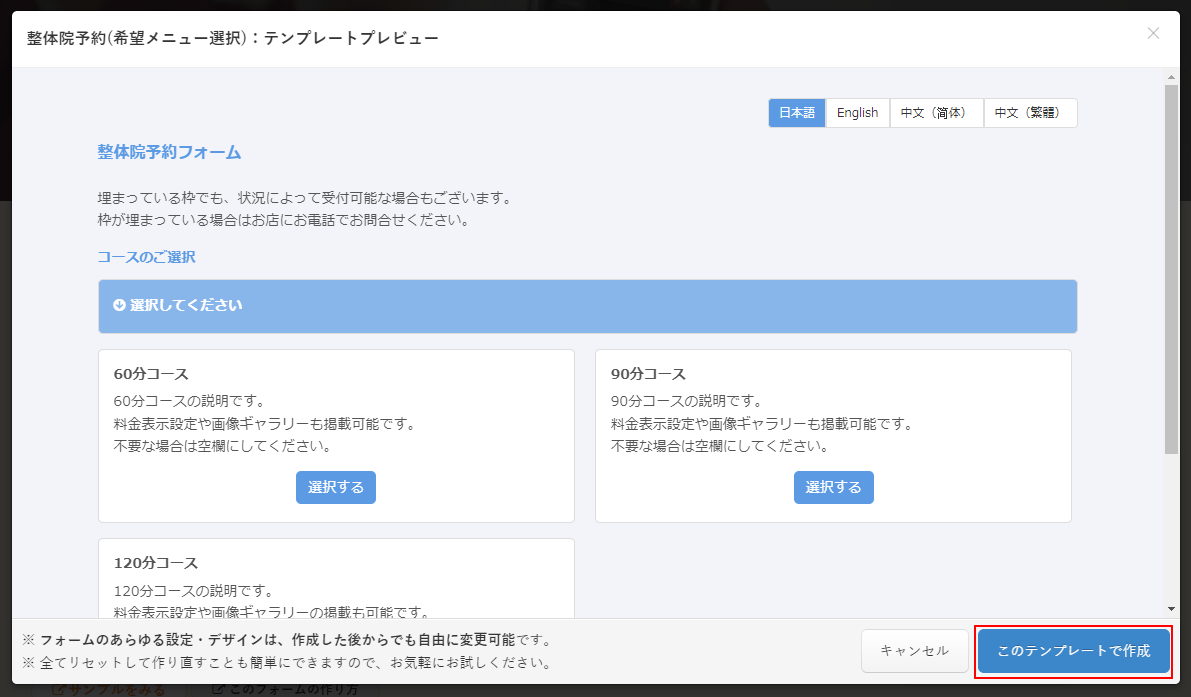Viewport: 1191px width, 697px height.
Task: Switch preview language to 日本語
Action: (x=797, y=113)
